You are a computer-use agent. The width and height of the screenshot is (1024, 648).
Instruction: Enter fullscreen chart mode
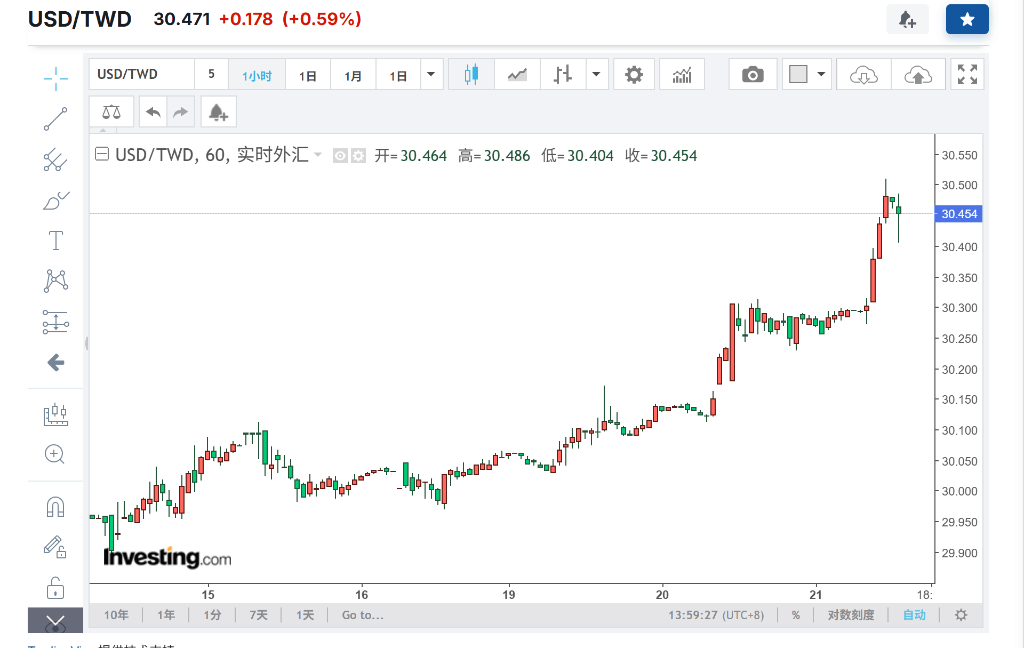click(967, 75)
